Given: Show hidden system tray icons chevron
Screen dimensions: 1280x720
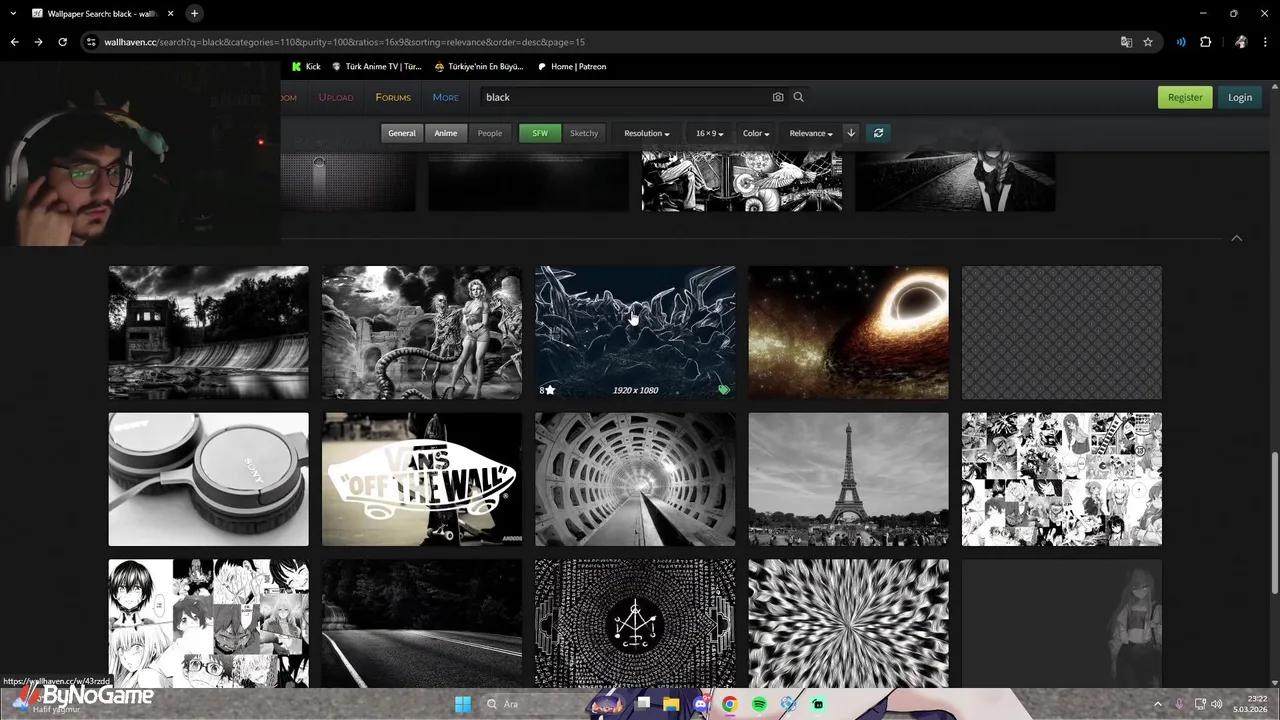Looking at the screenshot, I should [1158, 704].
